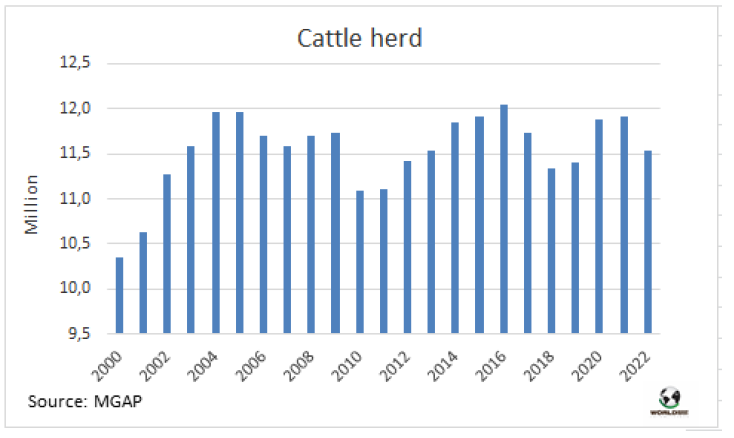Click the 12,5 y-axis label
734x438 pixels.
(77, 63)
